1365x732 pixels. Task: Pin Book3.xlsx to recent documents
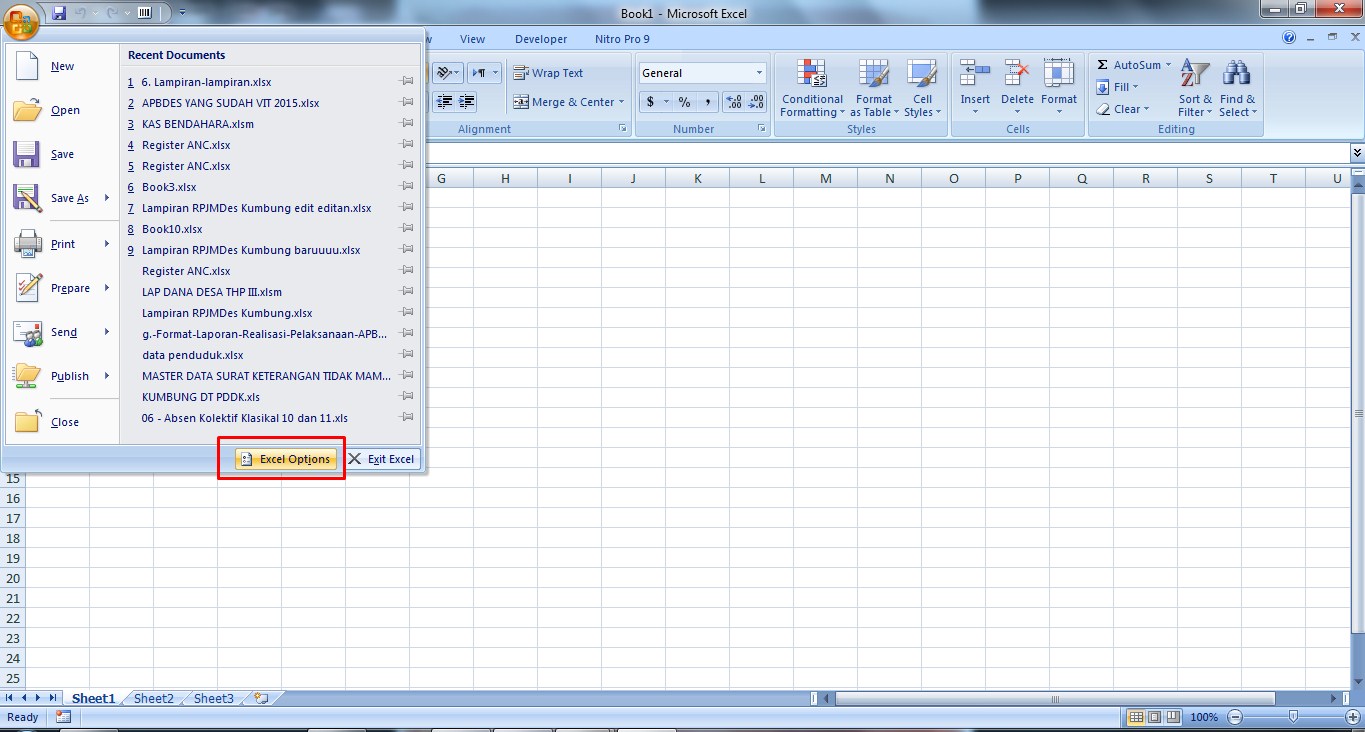coord(407,187)
